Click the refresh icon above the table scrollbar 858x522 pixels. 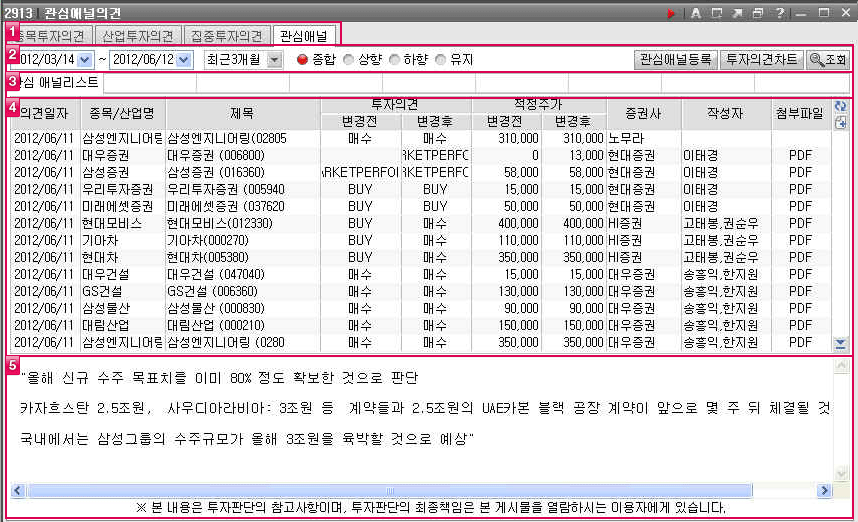point(840,107)
